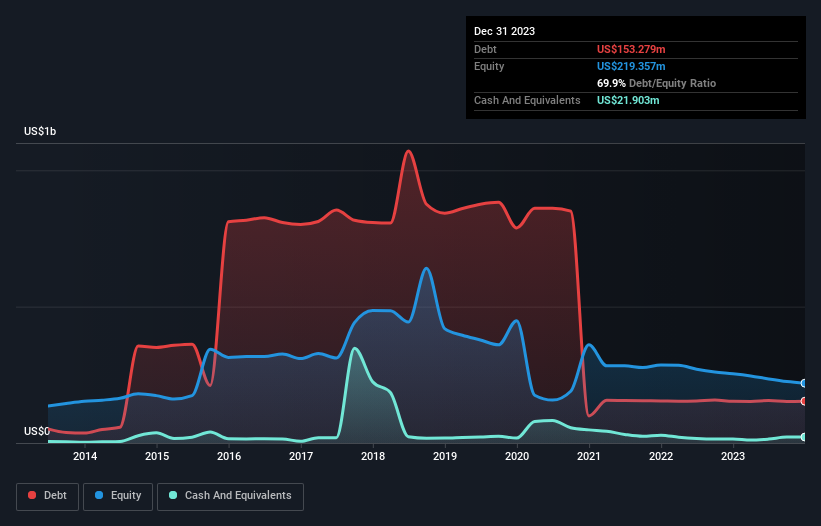The height and width of the screenshot is (526, 821).
Task: Click the 2014 x-axis label
Action: coord(85,456)
